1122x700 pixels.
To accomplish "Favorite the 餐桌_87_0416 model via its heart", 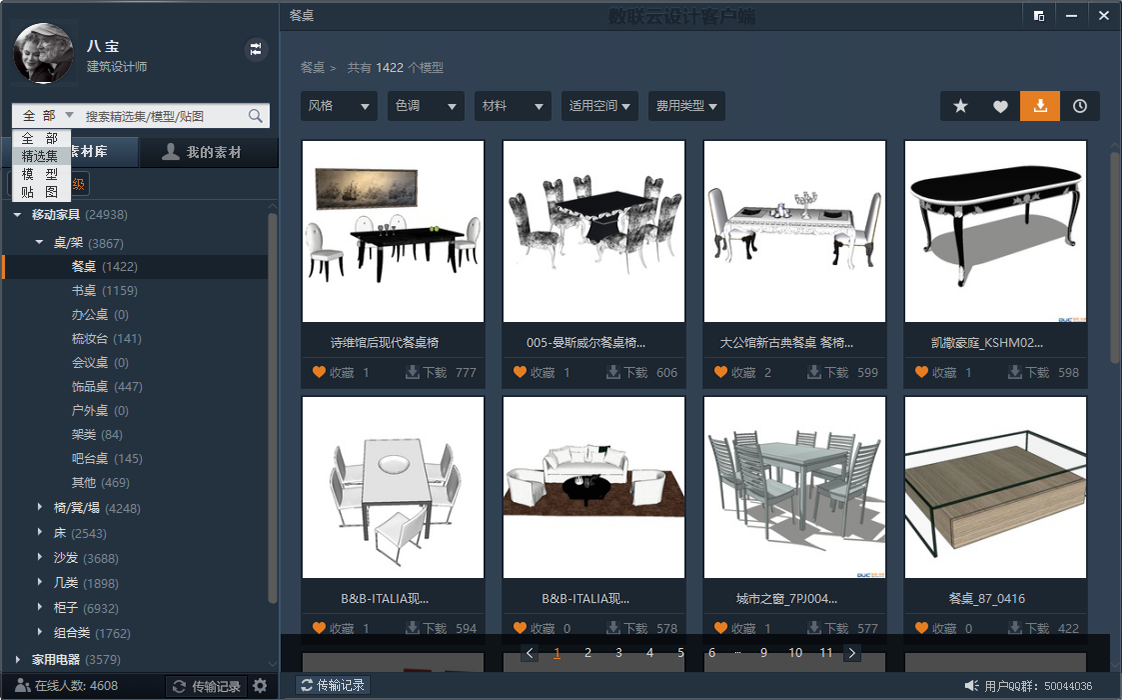I will tap(922, 628).
